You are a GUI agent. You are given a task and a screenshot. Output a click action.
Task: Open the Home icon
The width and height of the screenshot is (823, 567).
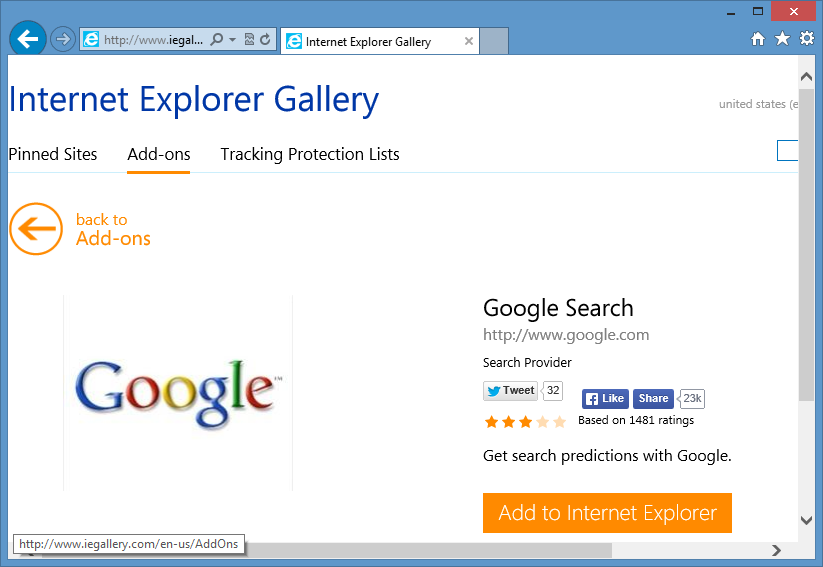[757, 39]
